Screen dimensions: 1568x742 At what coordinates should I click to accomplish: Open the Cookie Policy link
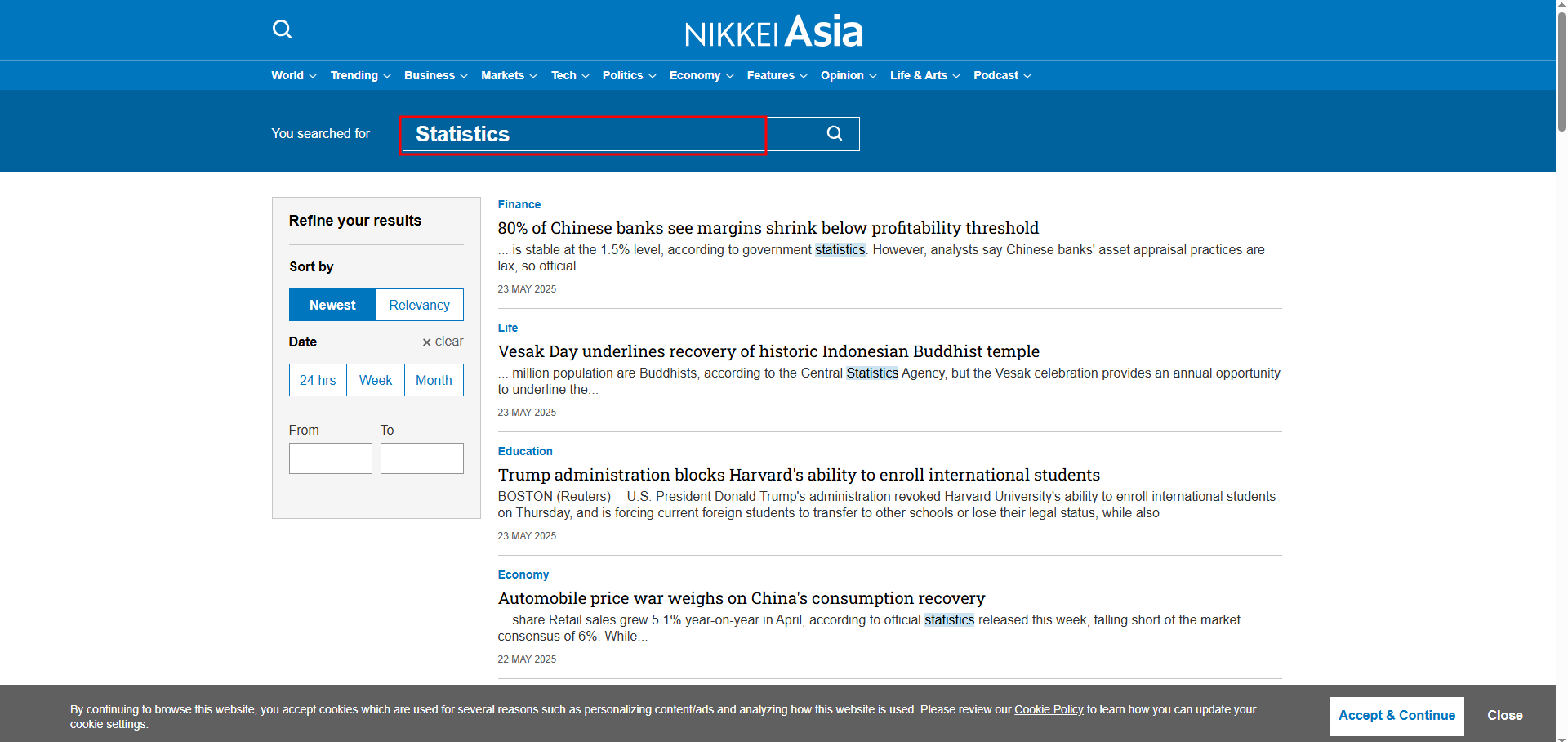coord(1049,709)
